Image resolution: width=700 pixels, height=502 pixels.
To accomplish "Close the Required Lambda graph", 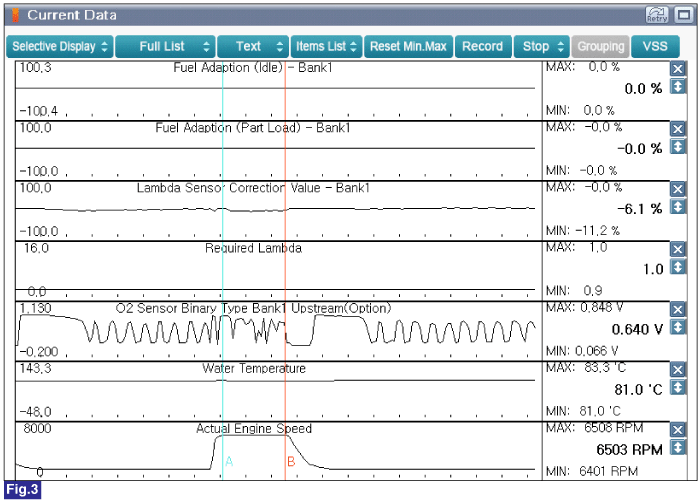I will (x=678, y=249).
